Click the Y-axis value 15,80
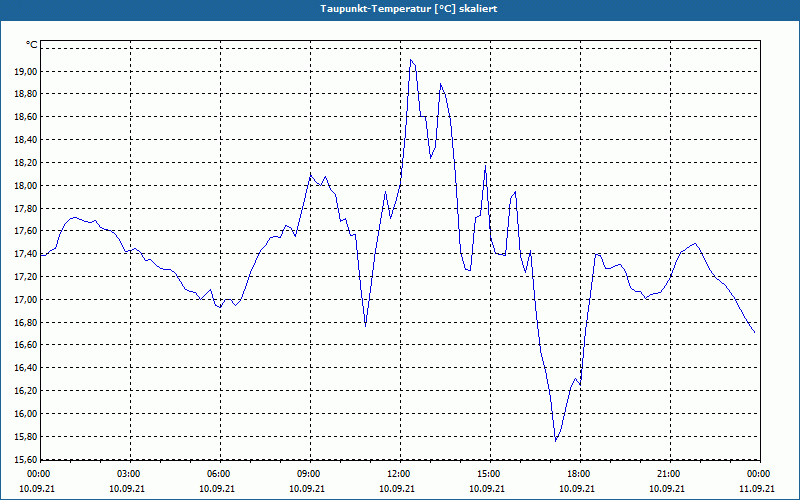Image resolution: width=800 pixels, height=500 pixels. pos(27,437)
